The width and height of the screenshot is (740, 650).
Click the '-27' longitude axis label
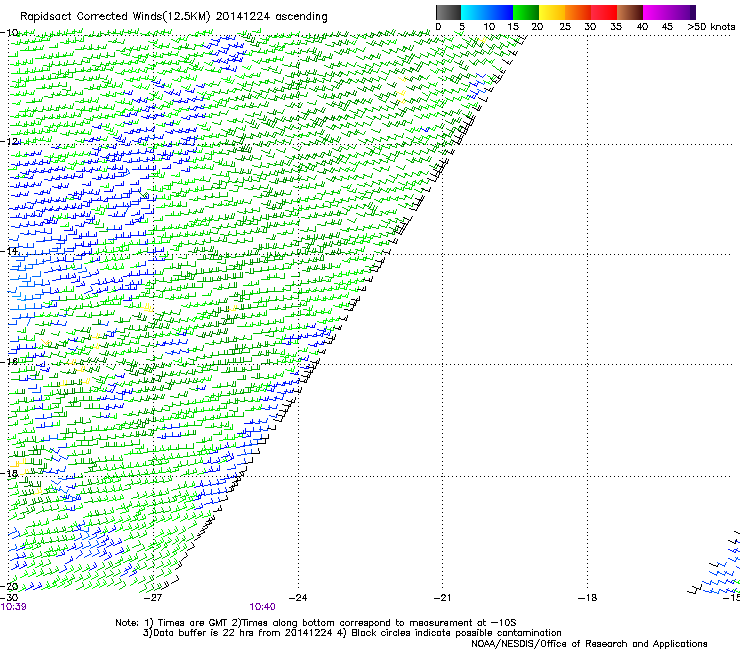tap(153, 598)
